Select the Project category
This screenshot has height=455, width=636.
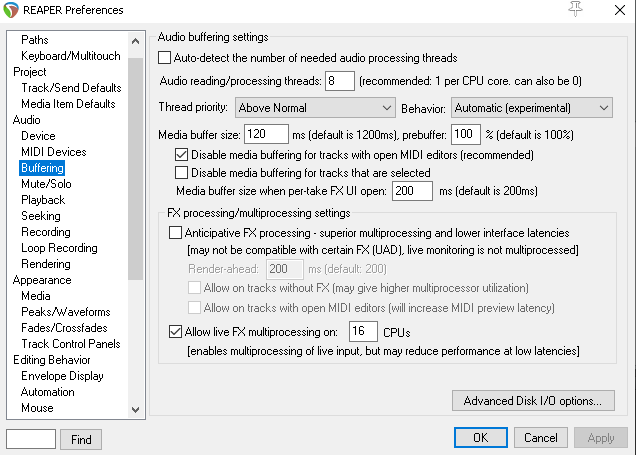tap(30, 72)
